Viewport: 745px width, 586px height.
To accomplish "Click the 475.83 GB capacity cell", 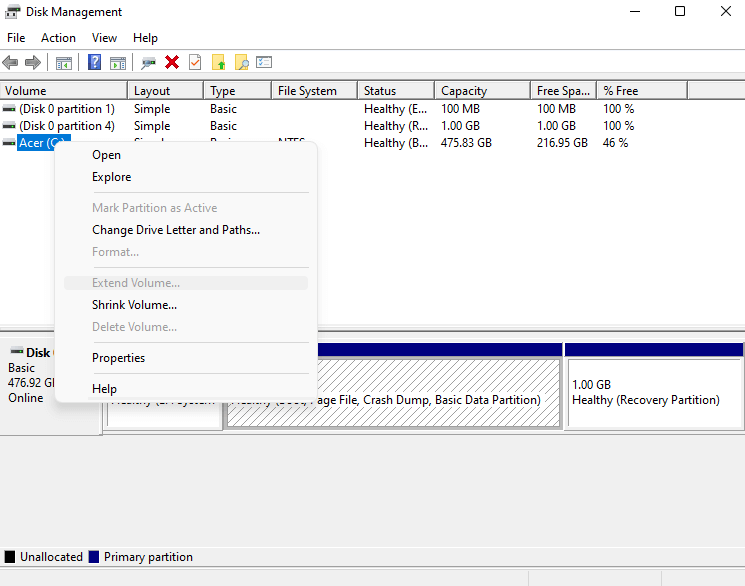I will [x=466, y=143].
